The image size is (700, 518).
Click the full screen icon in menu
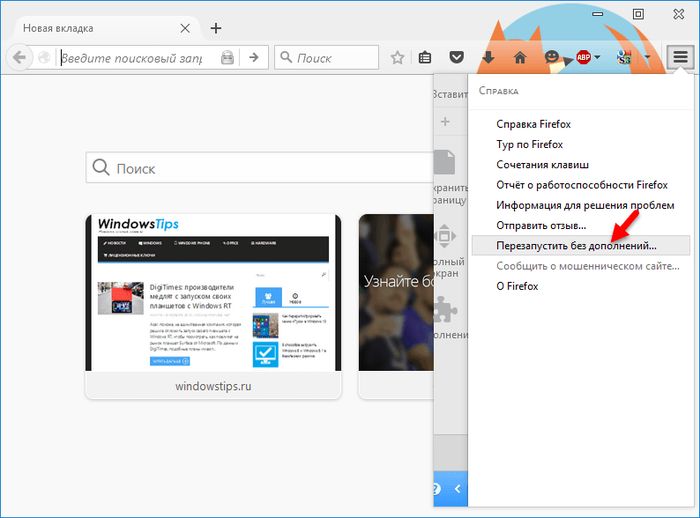coord(445,236)
